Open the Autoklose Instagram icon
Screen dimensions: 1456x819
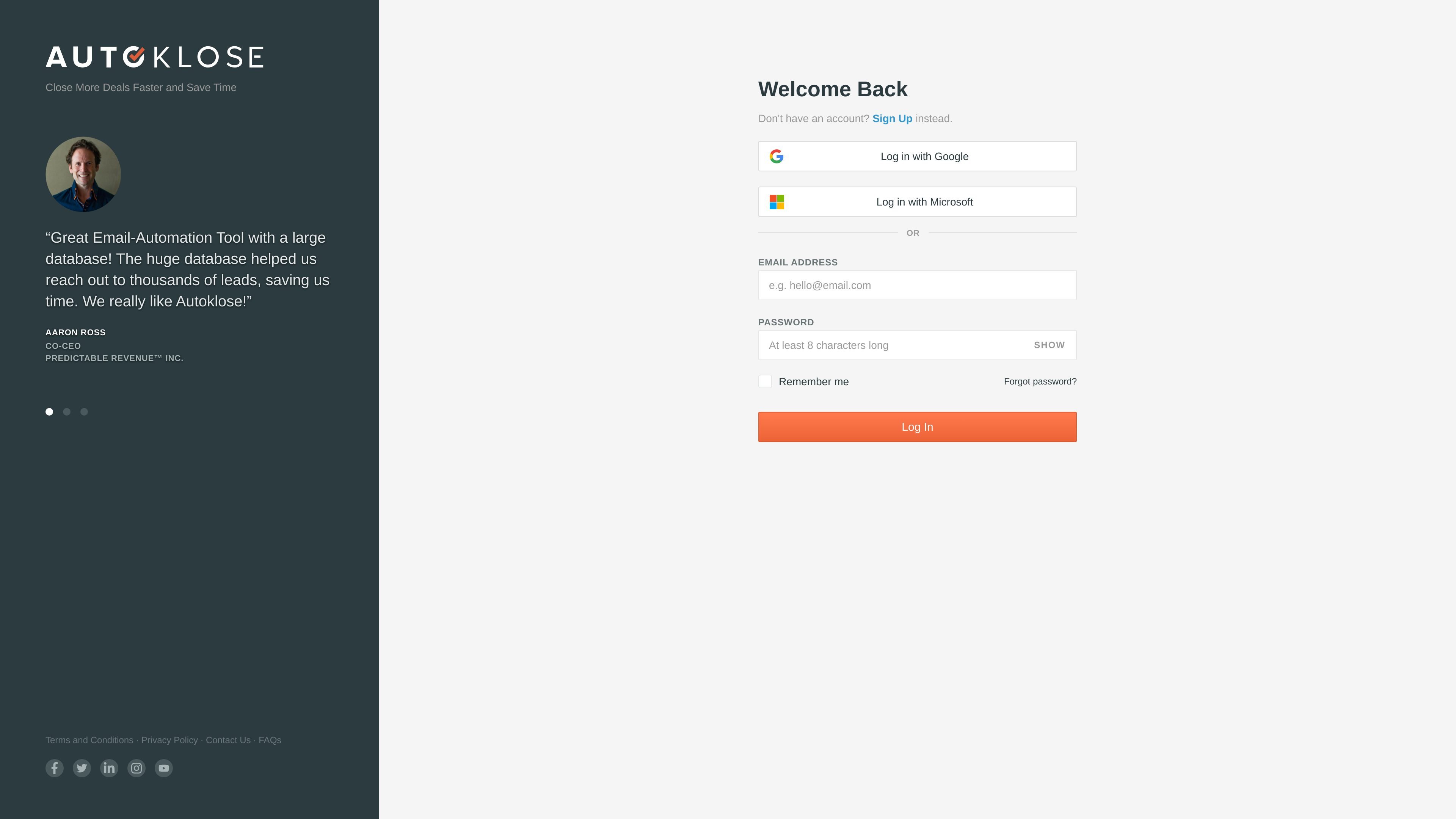point(136,767)
